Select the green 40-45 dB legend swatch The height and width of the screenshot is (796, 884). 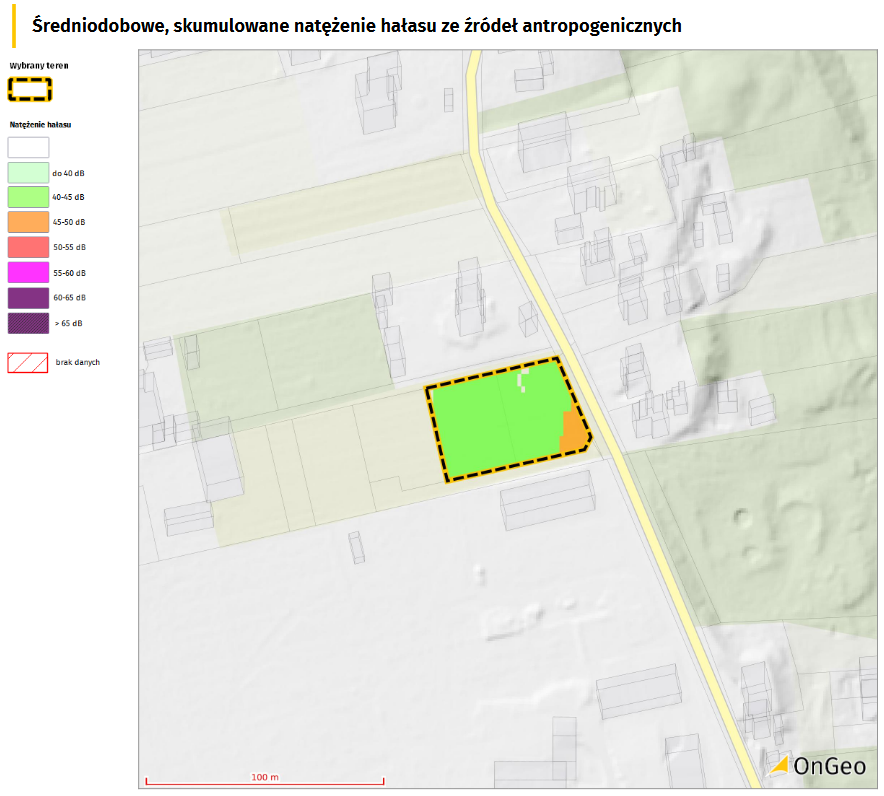(28, 197)
